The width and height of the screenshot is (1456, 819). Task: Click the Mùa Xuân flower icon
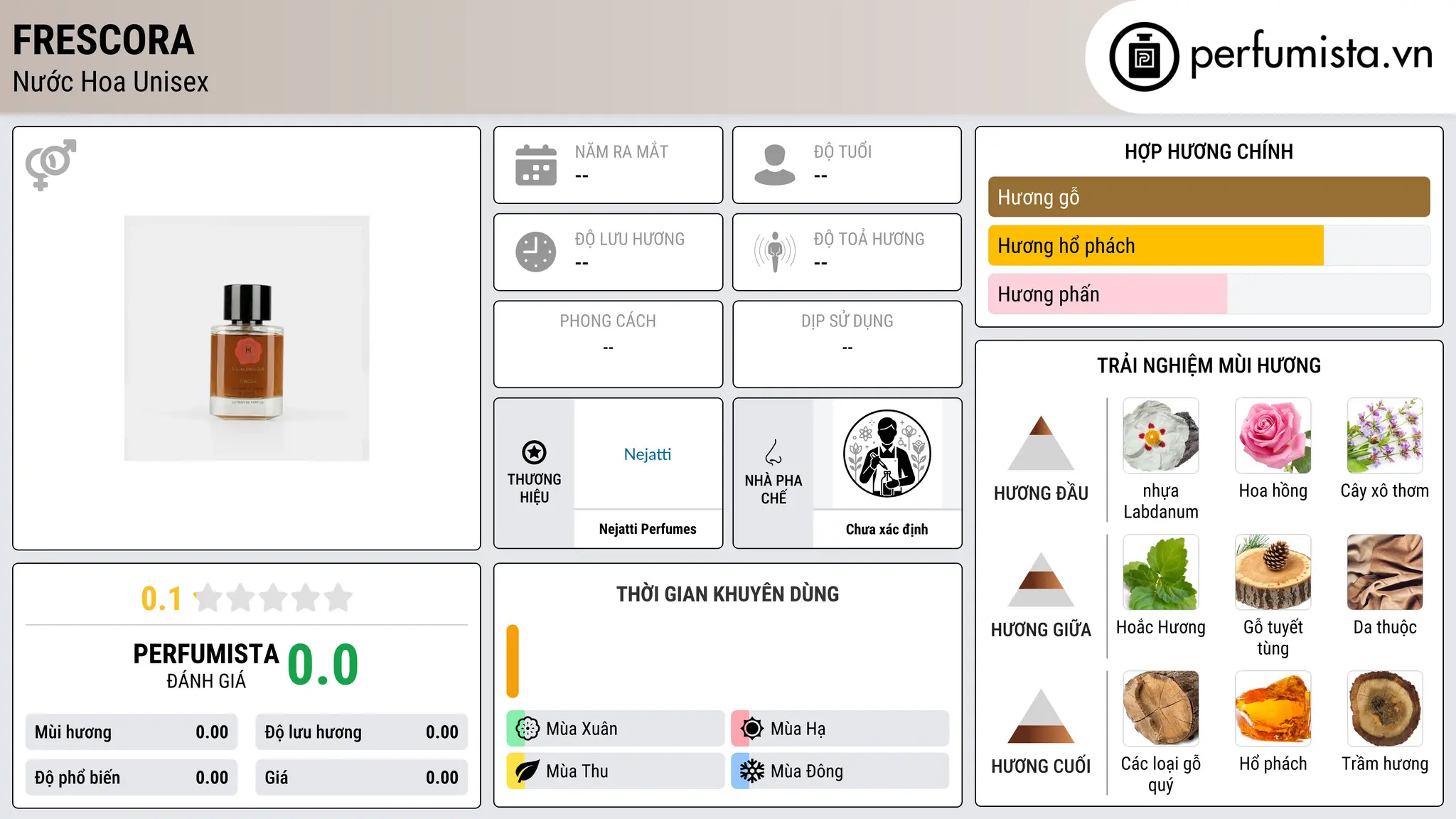pyautogui.click(x=527, y=729)
